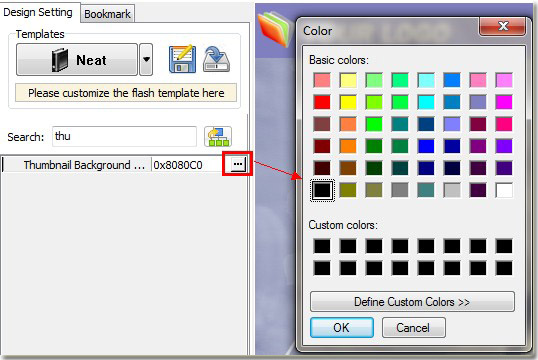Choose the periwinkle swatch in third row
This screenshot has height=360, width=538.
coord(452,124)
